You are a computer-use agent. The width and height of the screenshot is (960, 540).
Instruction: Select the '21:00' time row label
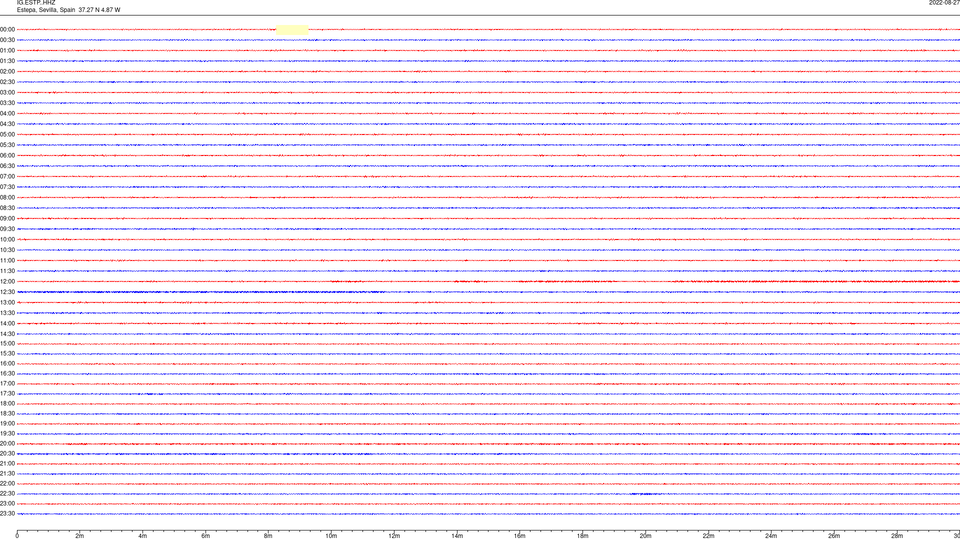(x=7, y=464)
